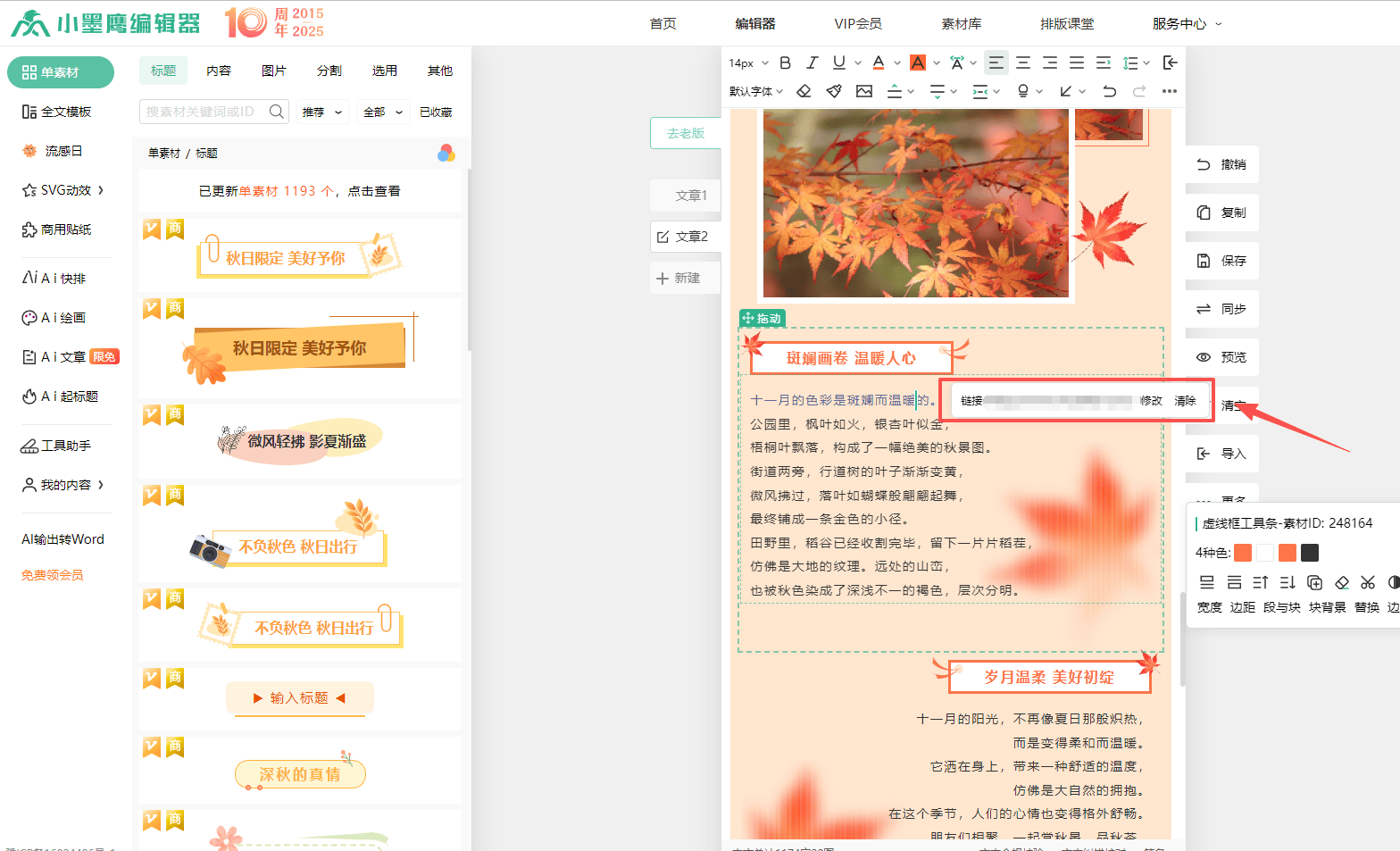The image size is (1400, 851).
Task: Click the search magnifier icon
Action: pyautogui.click(x=277, y=112)
